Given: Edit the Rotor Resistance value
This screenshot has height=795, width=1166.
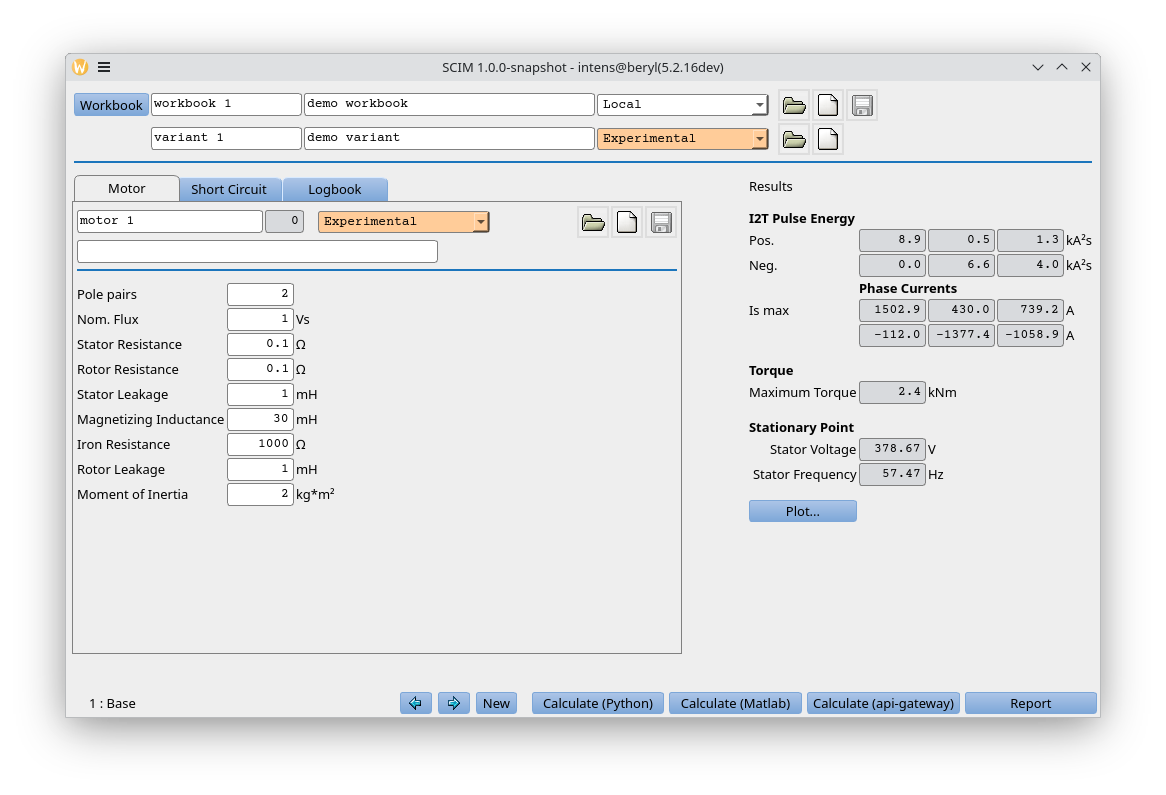Looking at the screenshot, I should coord(260,369).
